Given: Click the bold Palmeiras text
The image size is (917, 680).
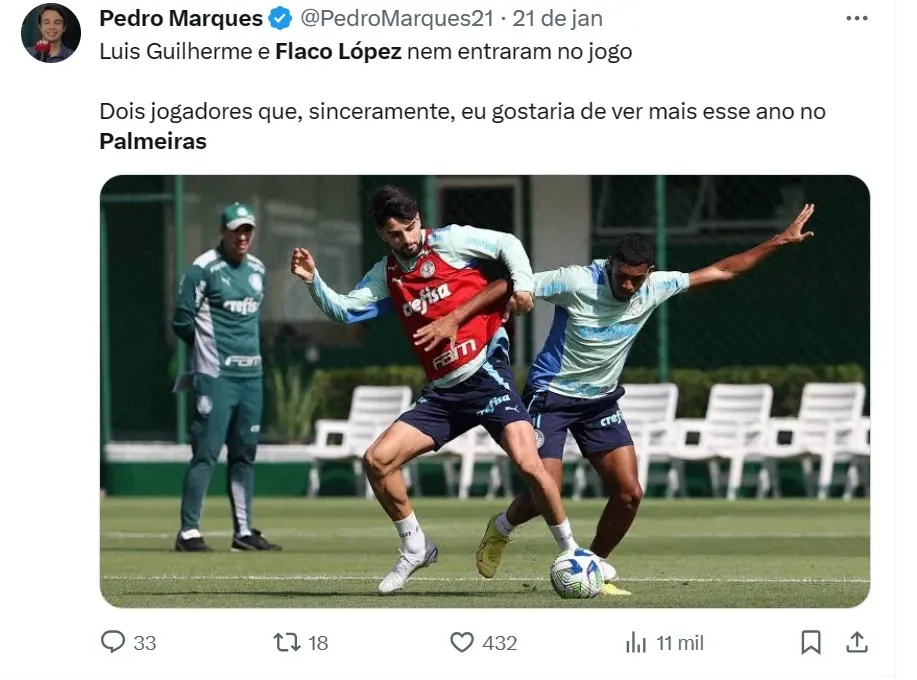Looking at the screenshot, I should (153, 141).
